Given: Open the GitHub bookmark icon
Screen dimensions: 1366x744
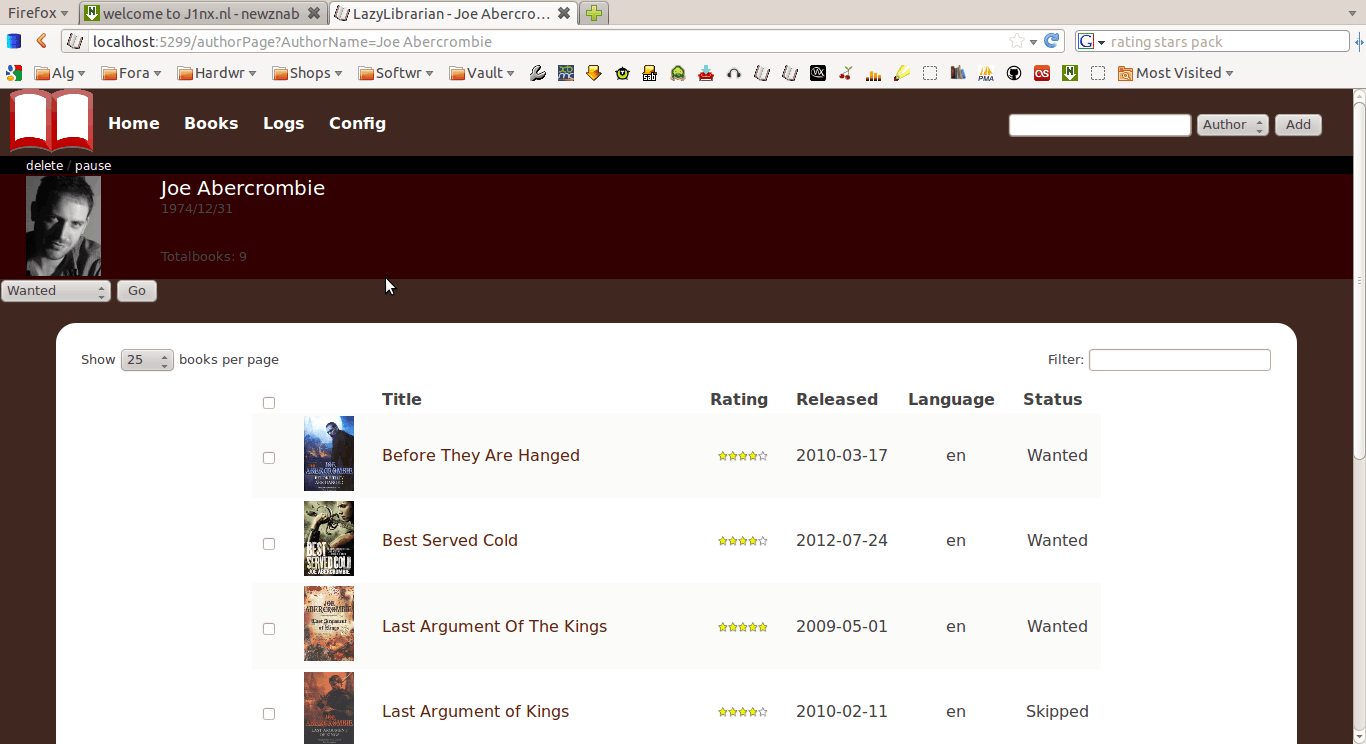Looking at the screenshot, I should coord(1014,73).
